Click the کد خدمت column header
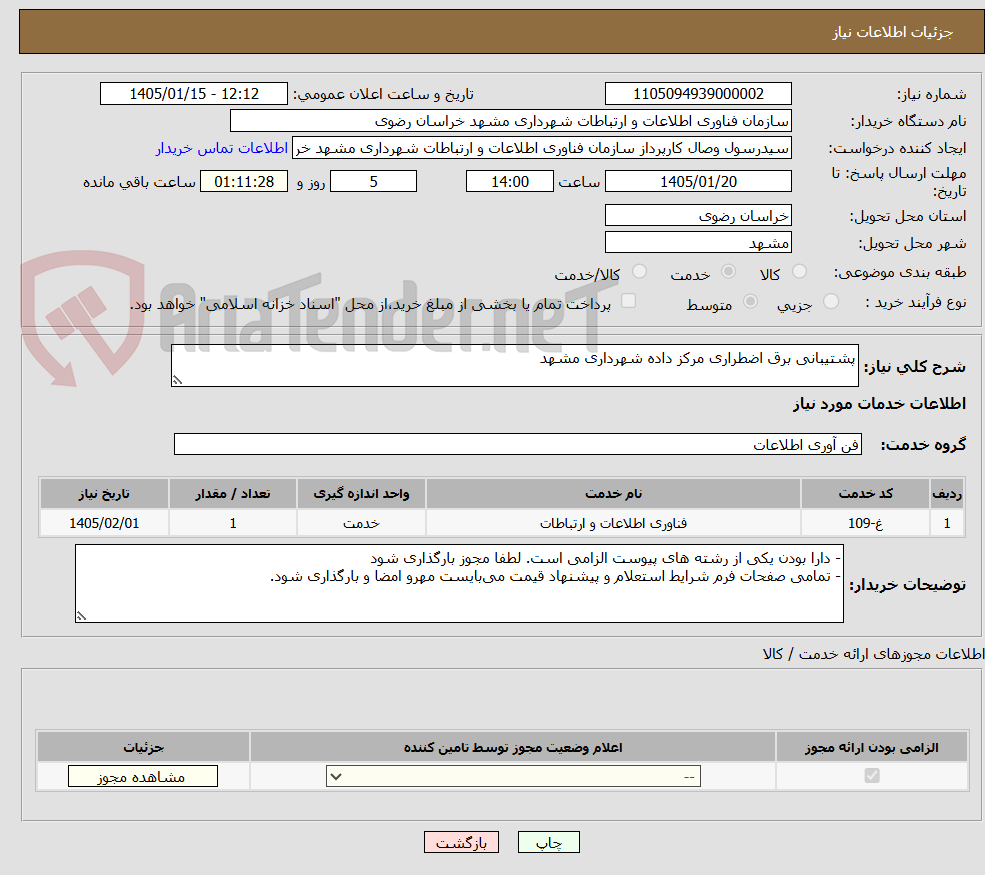 (x=865, y=494)
